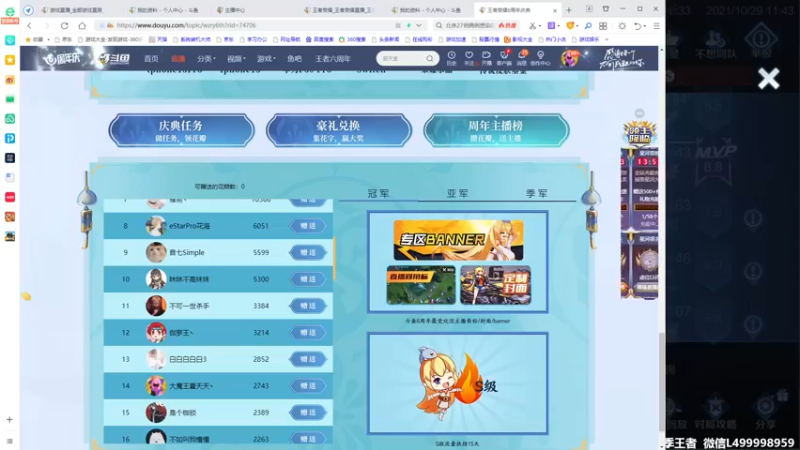Expand the address bar dropdown chevron

(419, 25)
